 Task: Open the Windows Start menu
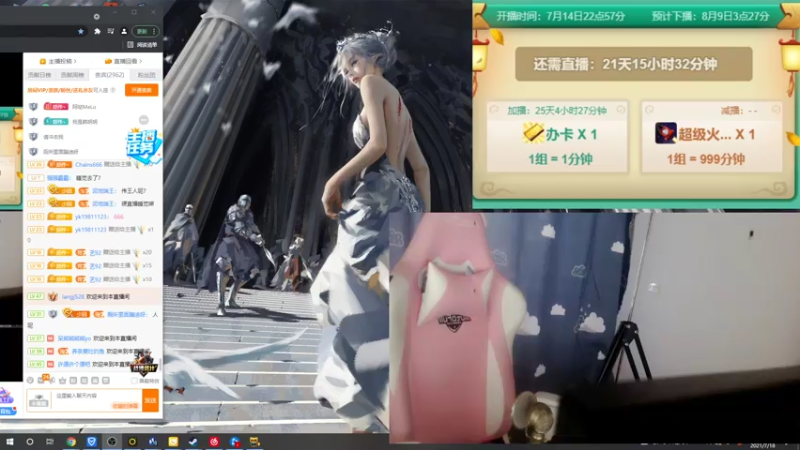pyautogui.click(x=9, y=442)
